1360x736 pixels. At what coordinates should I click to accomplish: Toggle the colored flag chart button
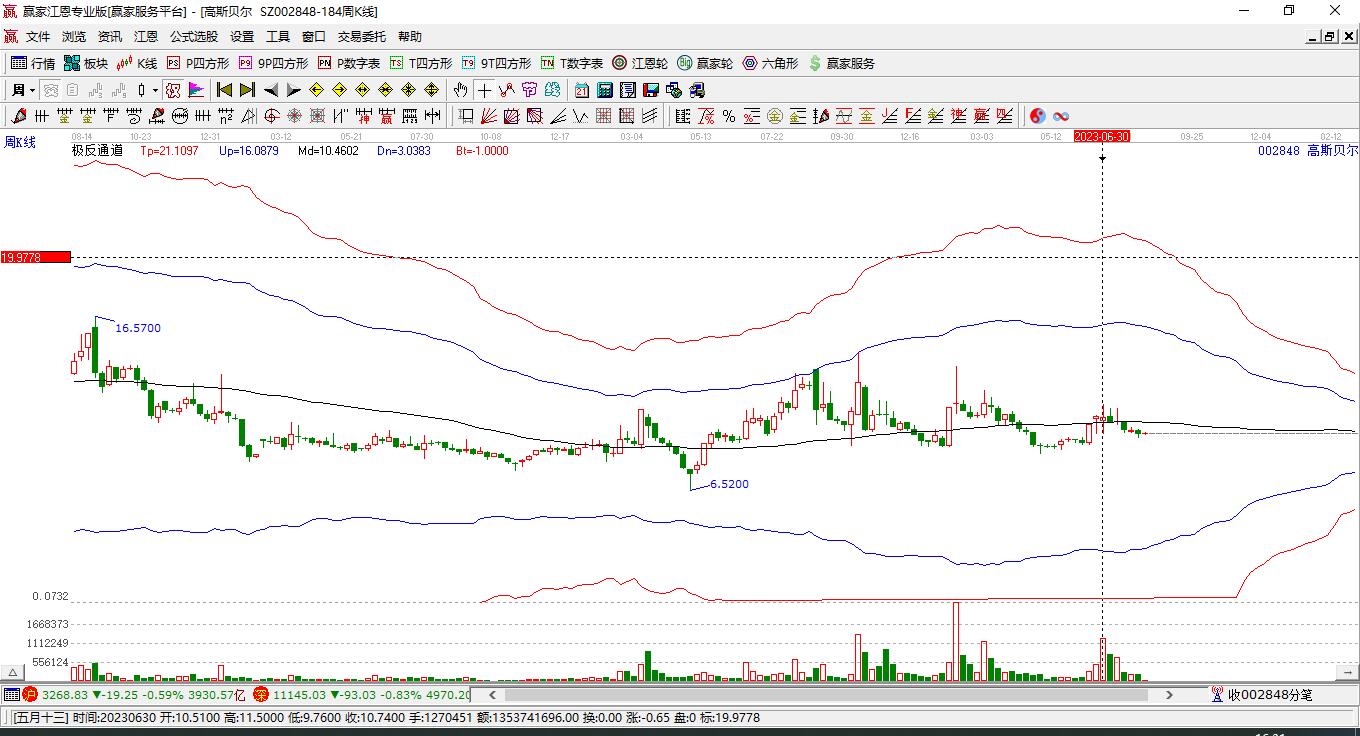196,90
